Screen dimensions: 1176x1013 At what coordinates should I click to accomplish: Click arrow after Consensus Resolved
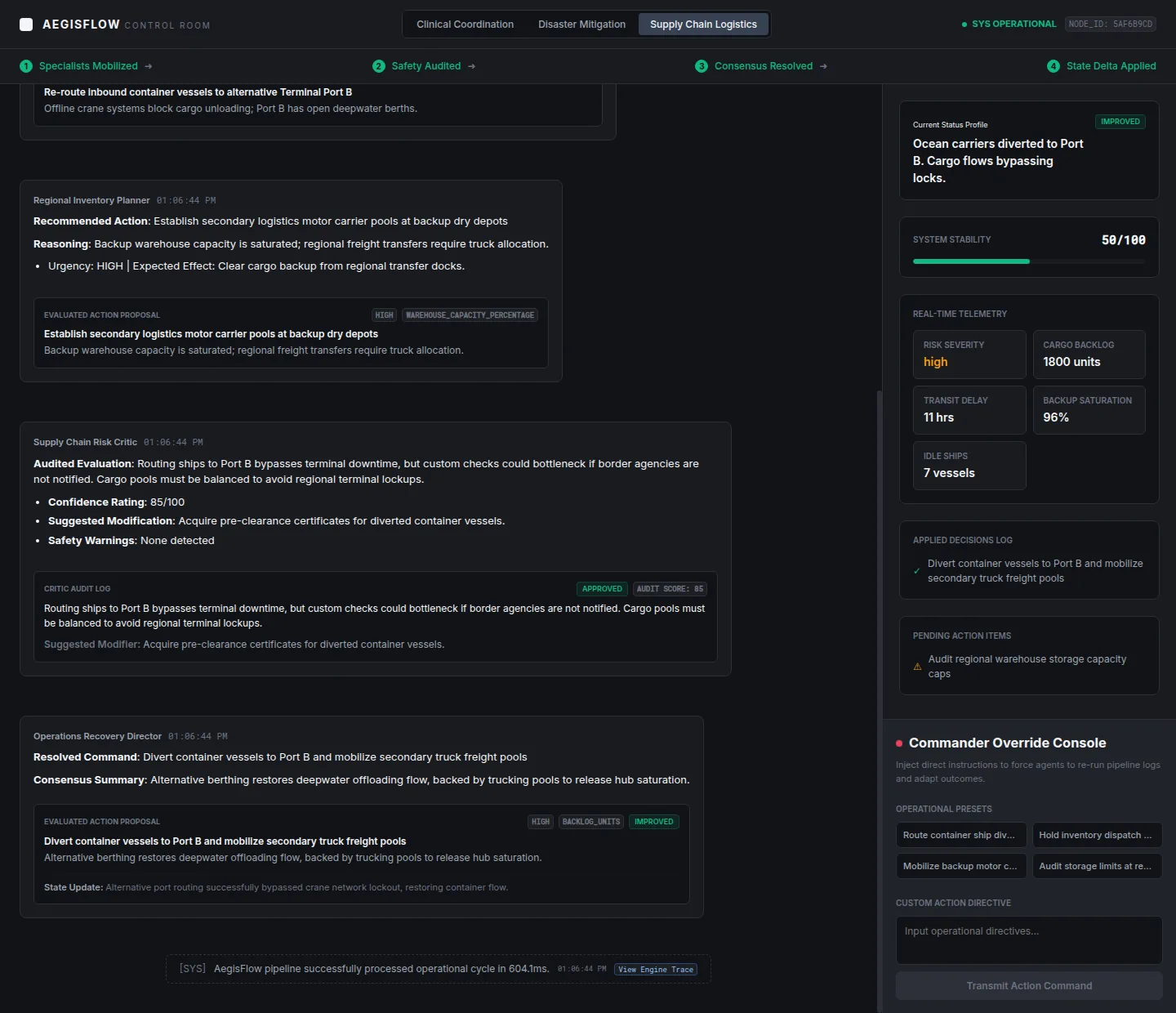[823, 66]
